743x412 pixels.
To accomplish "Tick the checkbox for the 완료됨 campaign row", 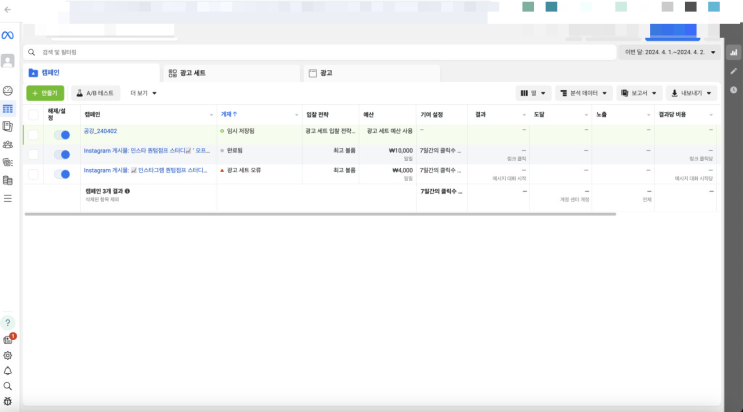I will click(x=33, y=155).
